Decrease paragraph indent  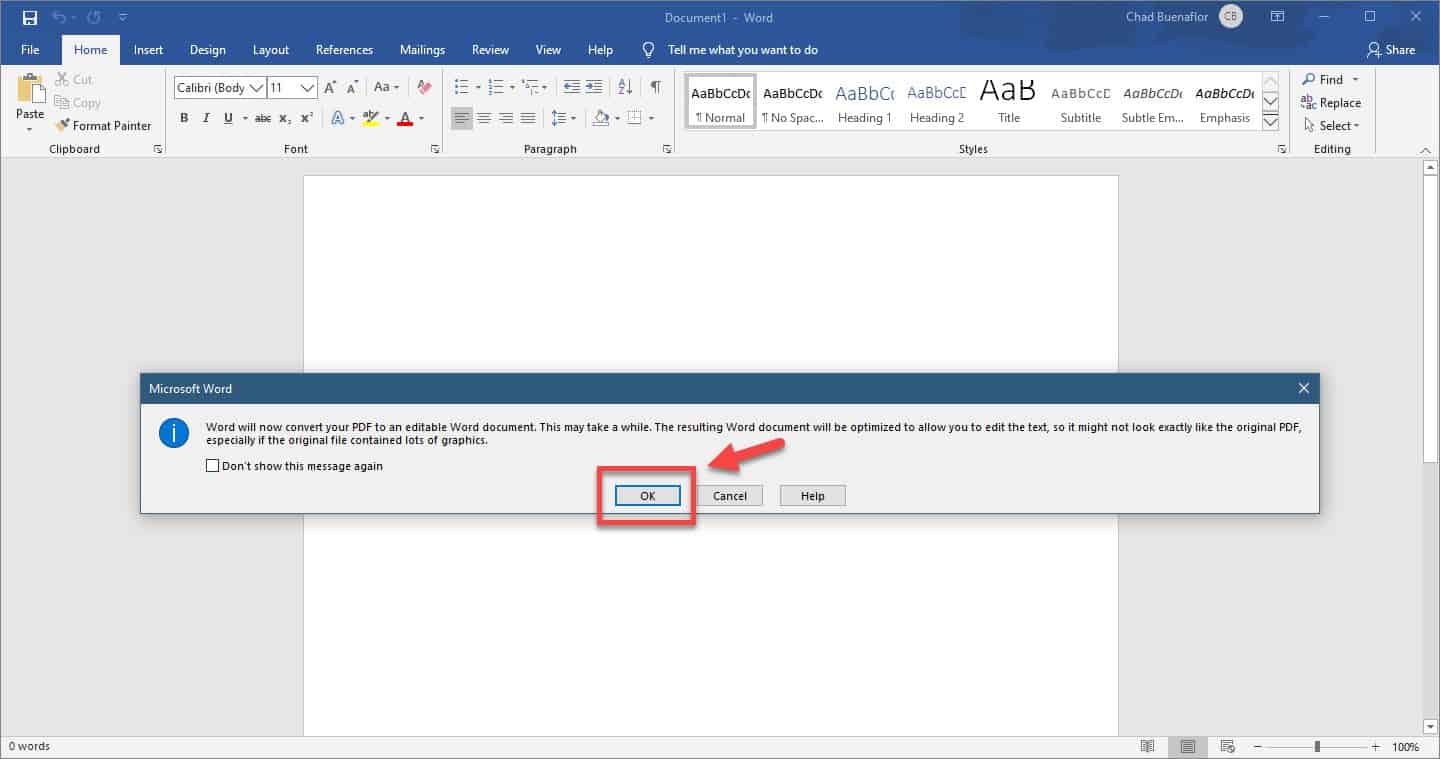click(x=571, y=87)
